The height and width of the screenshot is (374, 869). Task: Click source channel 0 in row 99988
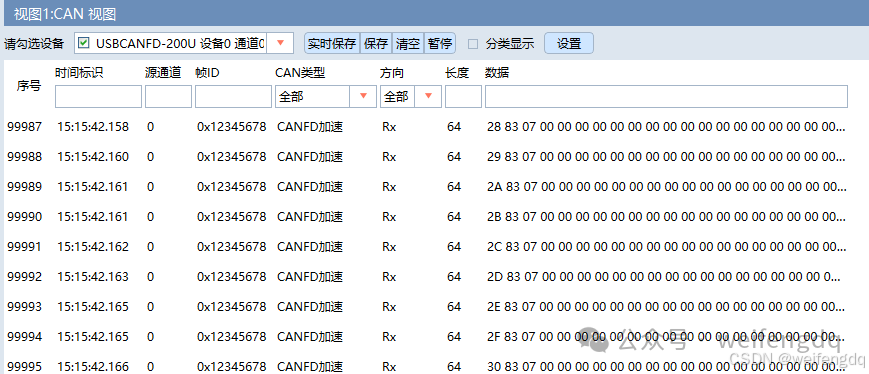151,157
